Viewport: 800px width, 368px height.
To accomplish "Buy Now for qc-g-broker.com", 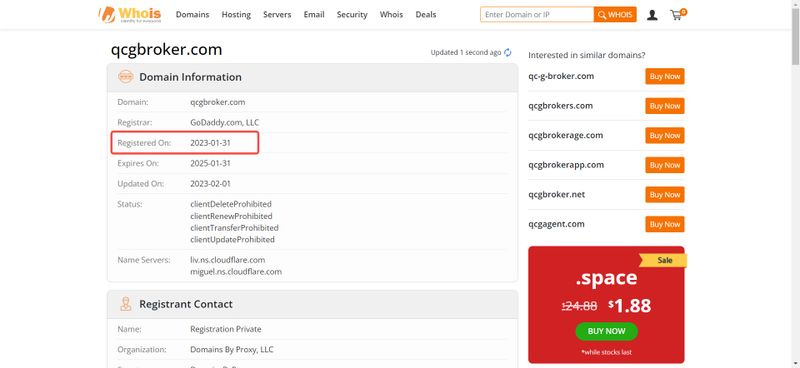I will pos(665,77).
